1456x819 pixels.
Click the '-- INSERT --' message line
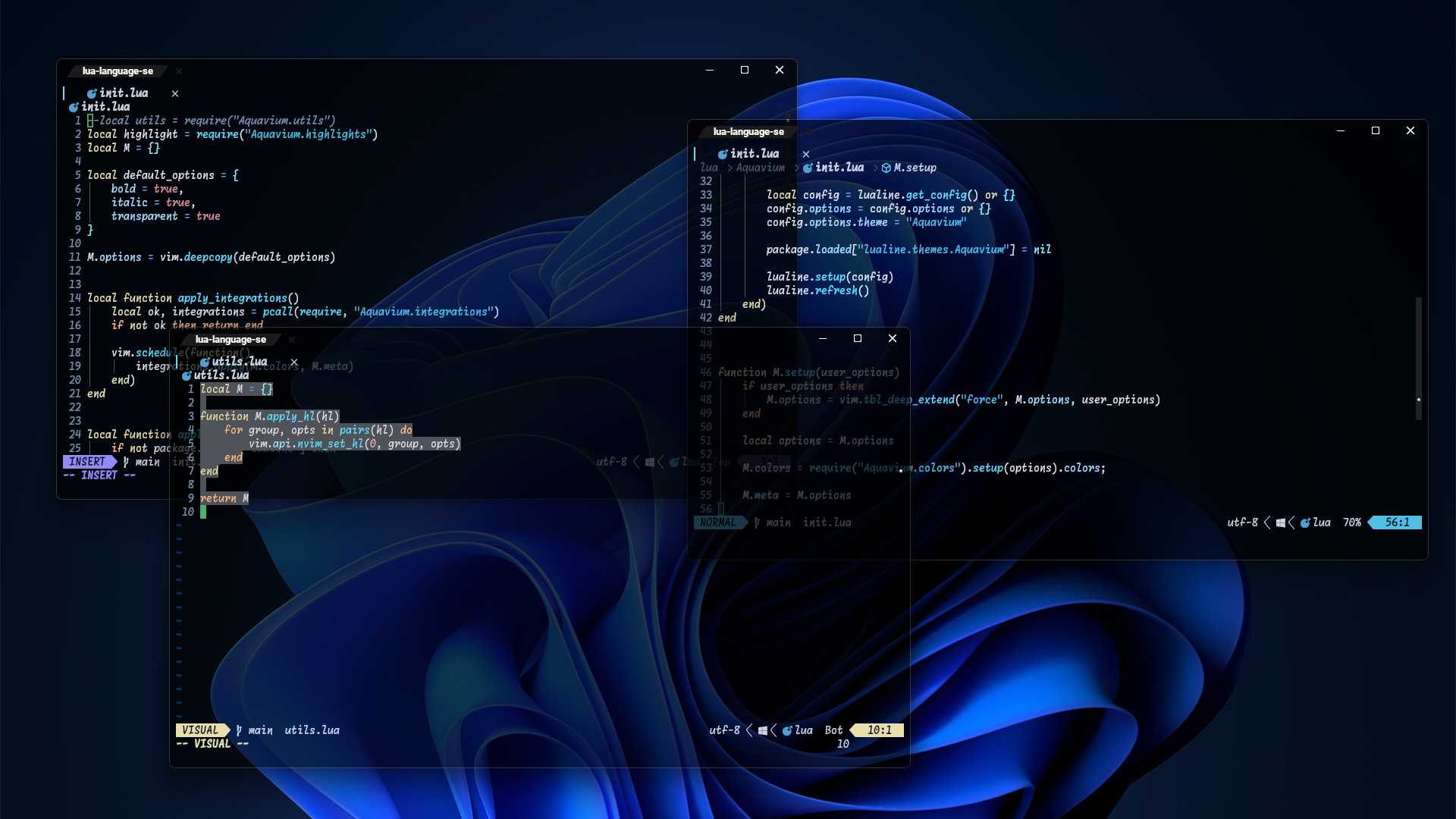99,475
